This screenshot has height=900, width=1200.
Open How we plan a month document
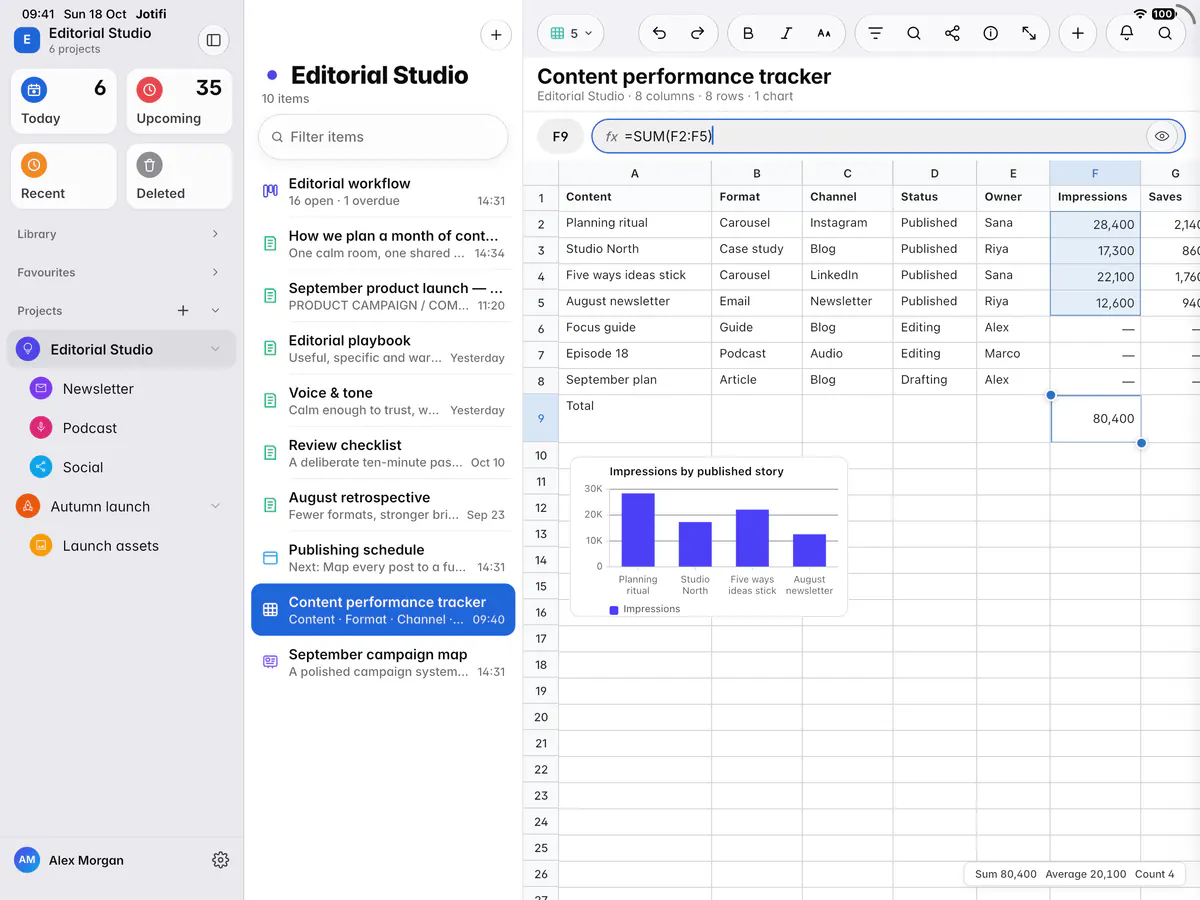(x=383, y=244)
